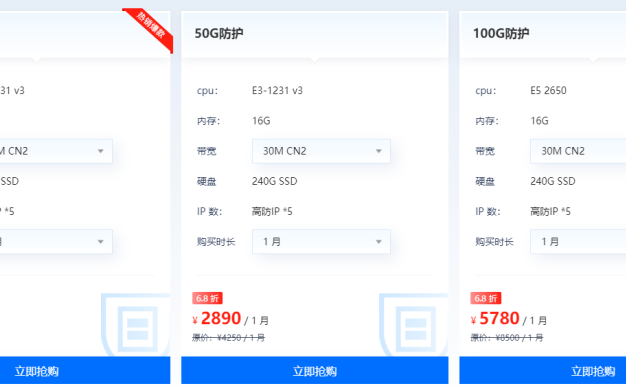The height and width of the screenshot is (386, 626).
Task: Click 240G SSD value in 50G防护 card
Action: (274, 181)
